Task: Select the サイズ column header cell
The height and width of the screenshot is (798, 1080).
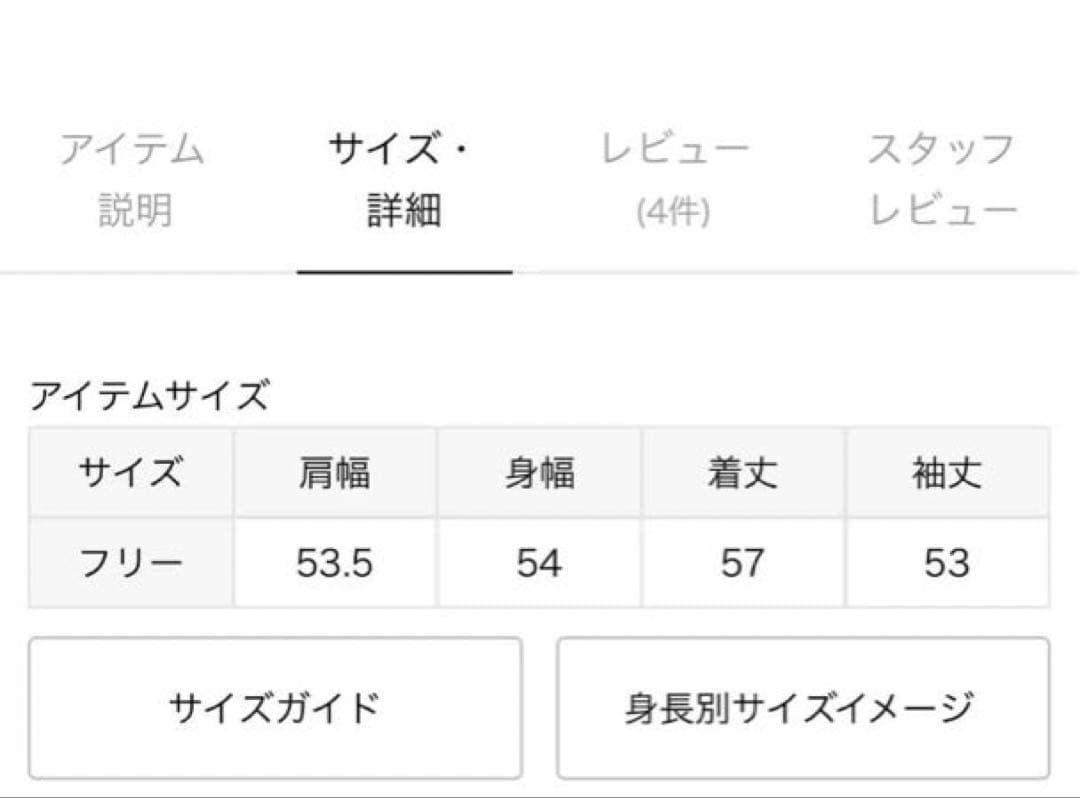Action: pyautogui.click(x=131, y=473)
